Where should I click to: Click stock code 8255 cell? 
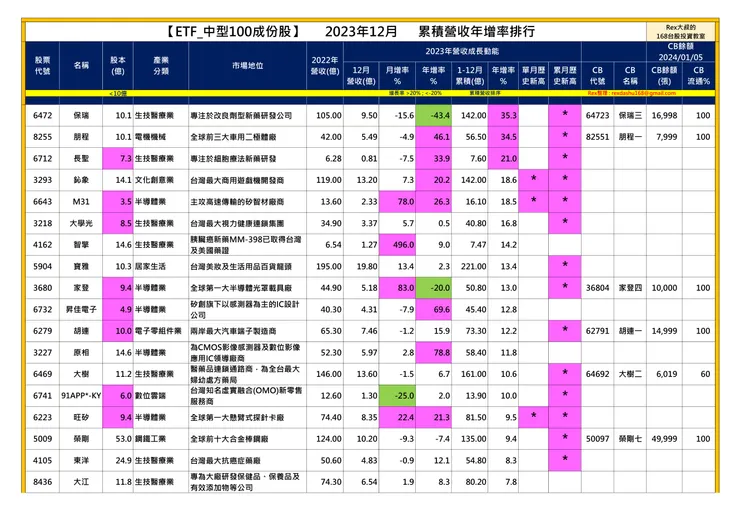point(42,137)
